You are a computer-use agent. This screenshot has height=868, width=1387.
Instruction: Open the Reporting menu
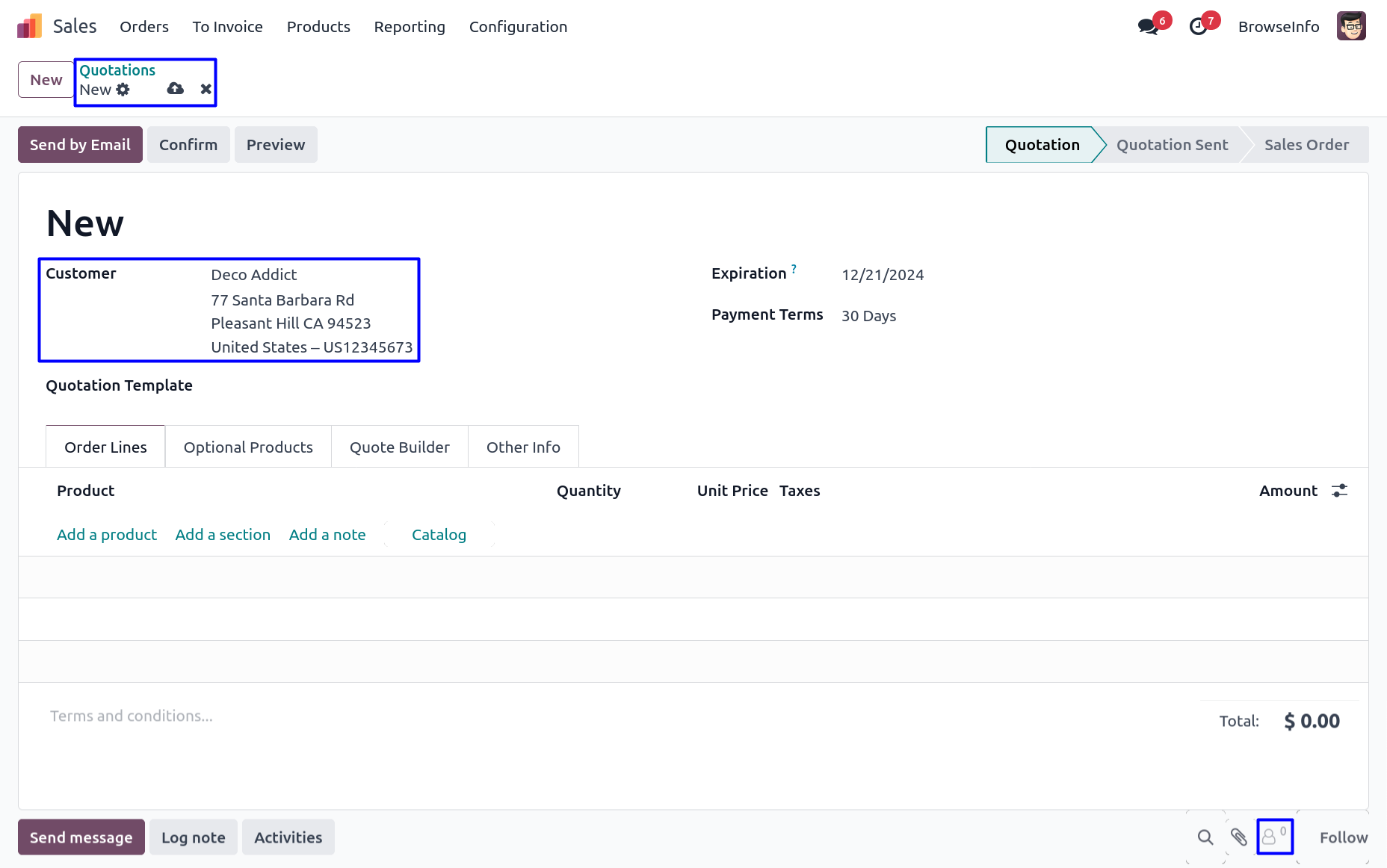pyautogui.click(x=409, y=27)
